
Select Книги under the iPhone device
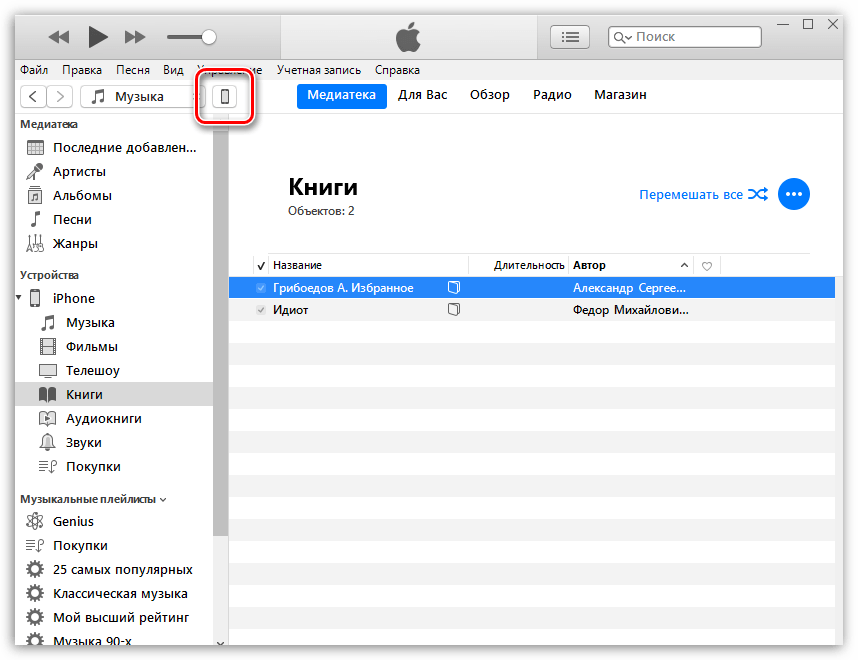(114, 395)
